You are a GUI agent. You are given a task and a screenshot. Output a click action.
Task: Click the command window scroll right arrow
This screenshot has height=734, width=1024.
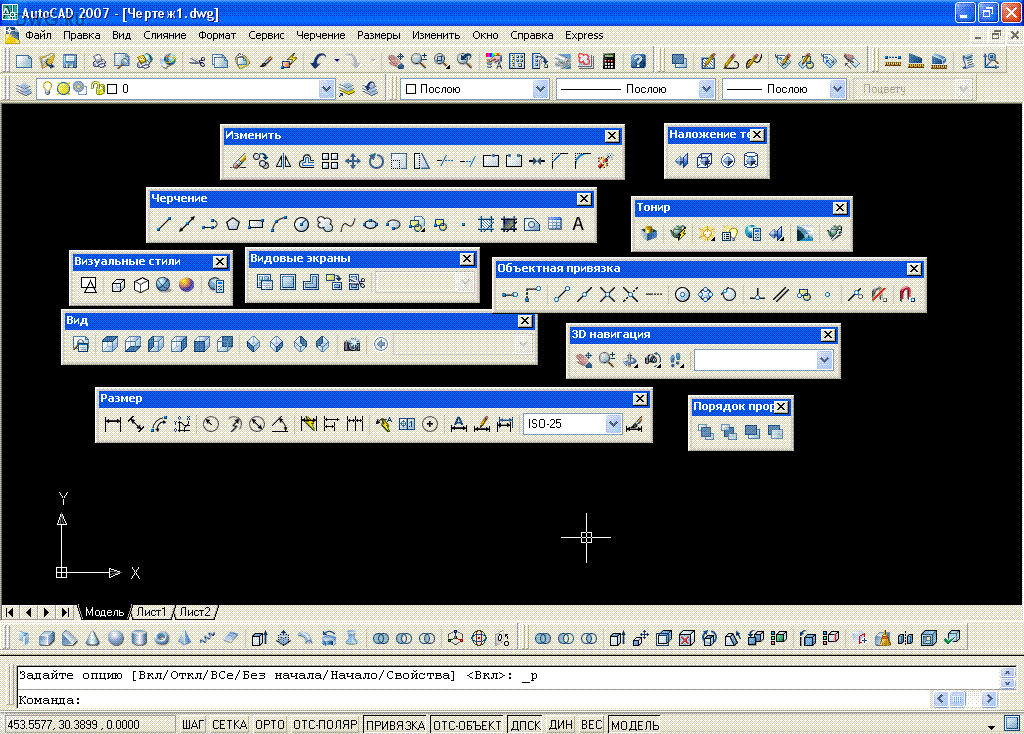989,699
